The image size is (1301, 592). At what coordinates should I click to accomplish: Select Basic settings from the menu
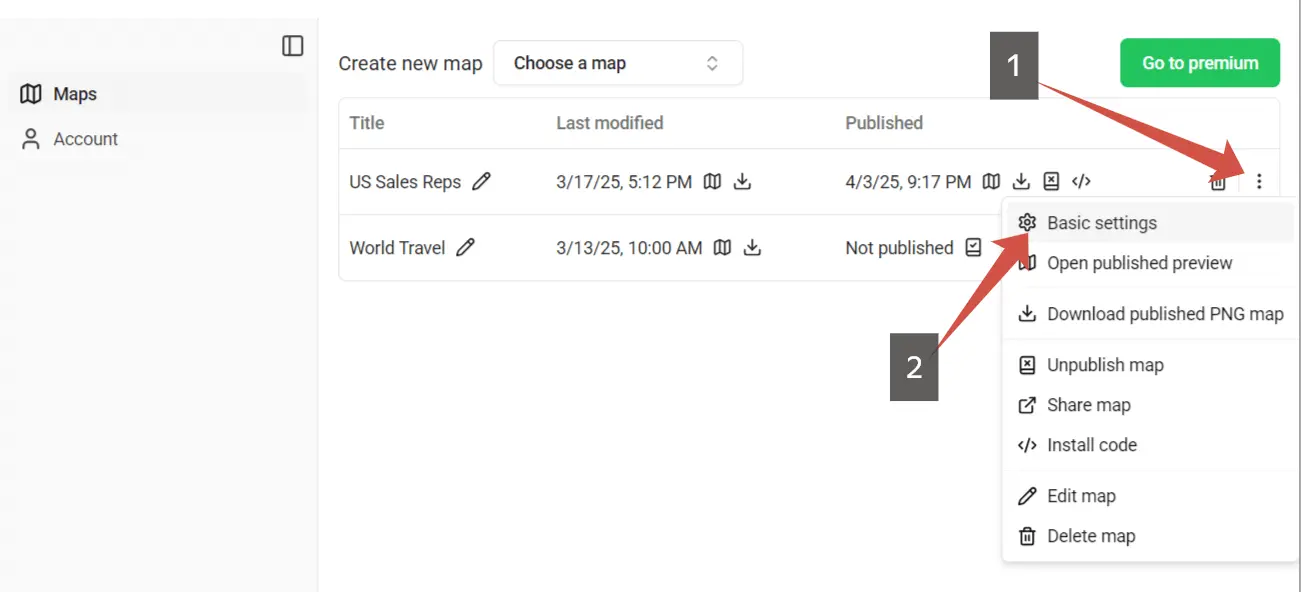click(x=1101, y=223)
